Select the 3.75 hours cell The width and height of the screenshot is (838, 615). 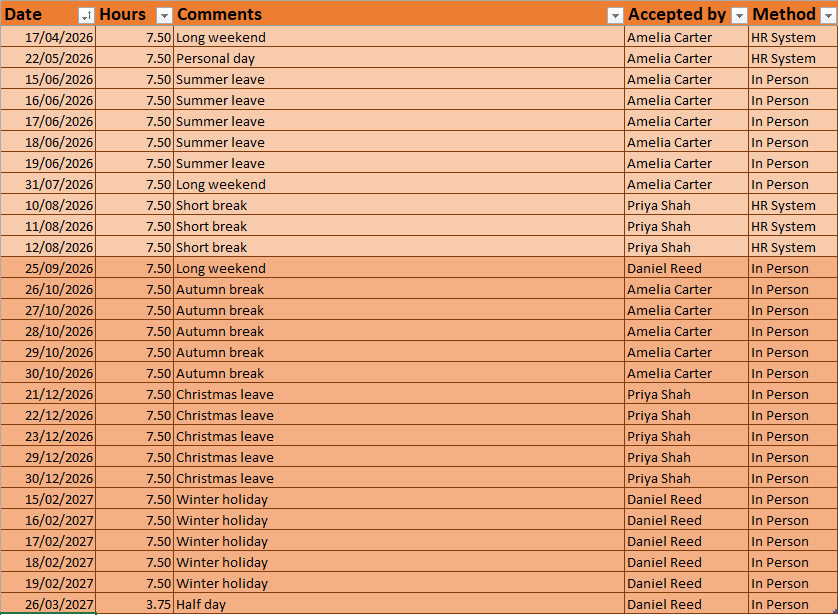tap(135, 604)
